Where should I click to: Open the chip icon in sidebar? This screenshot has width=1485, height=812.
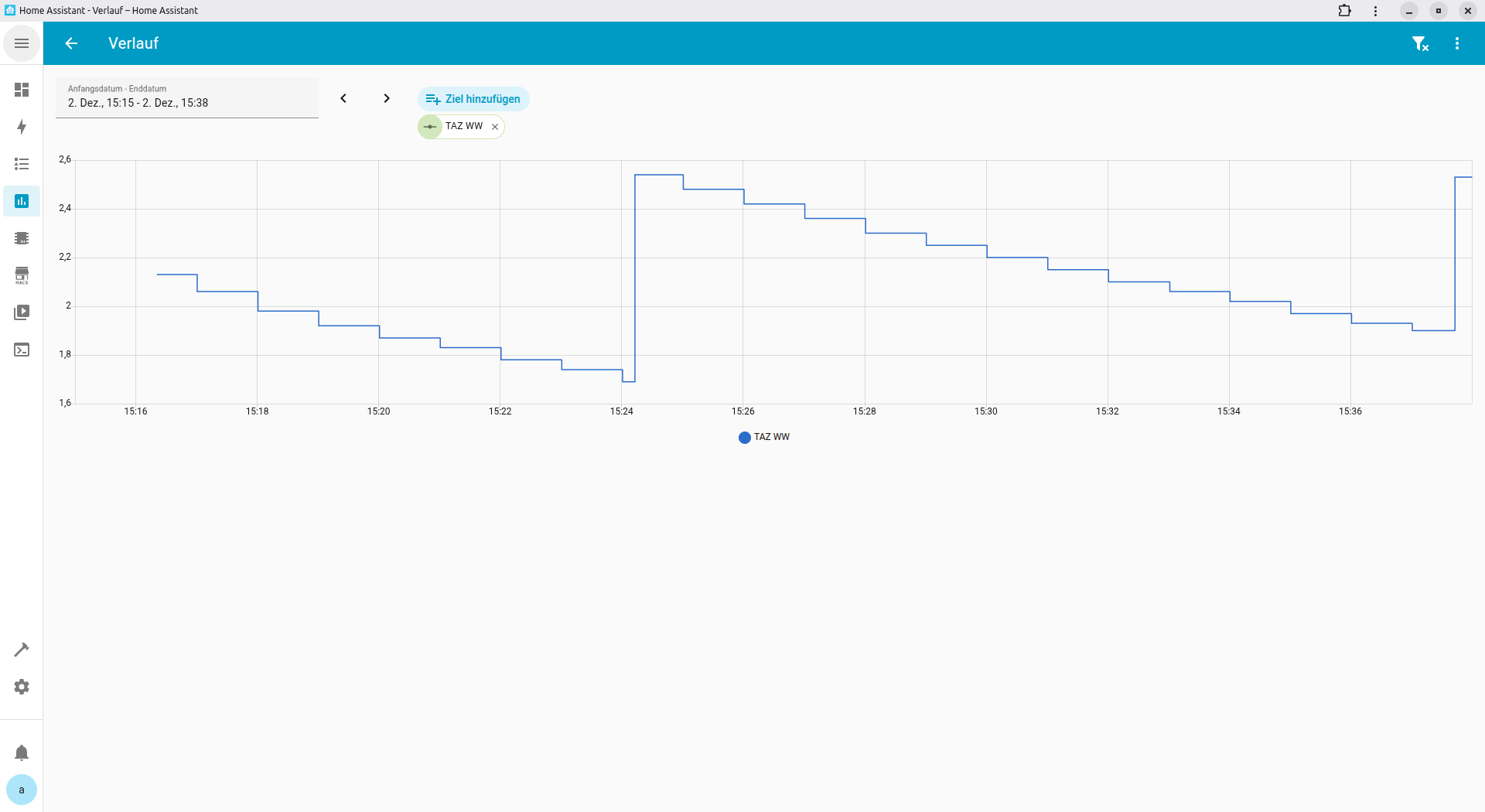pos(22,238)
